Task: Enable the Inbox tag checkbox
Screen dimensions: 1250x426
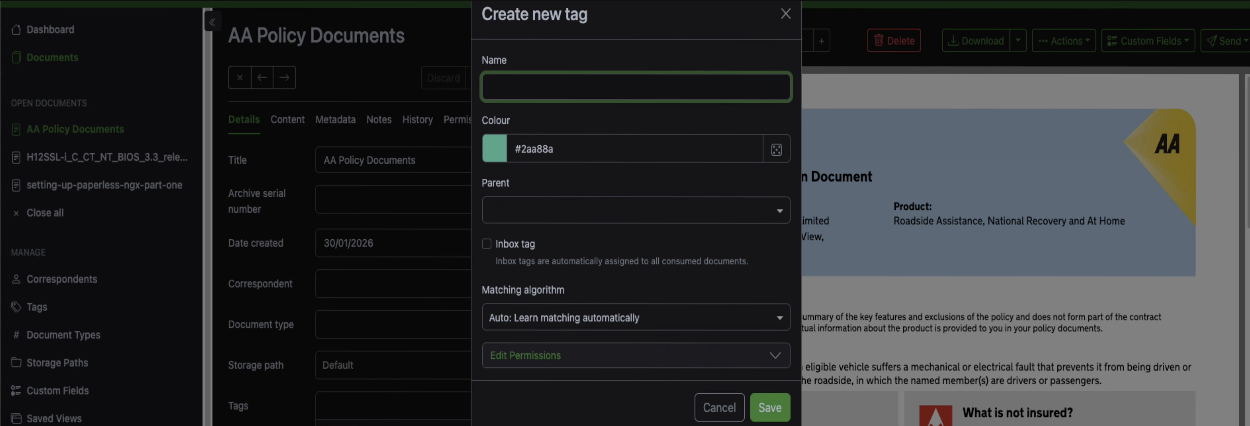Action: tap(487, 244)
